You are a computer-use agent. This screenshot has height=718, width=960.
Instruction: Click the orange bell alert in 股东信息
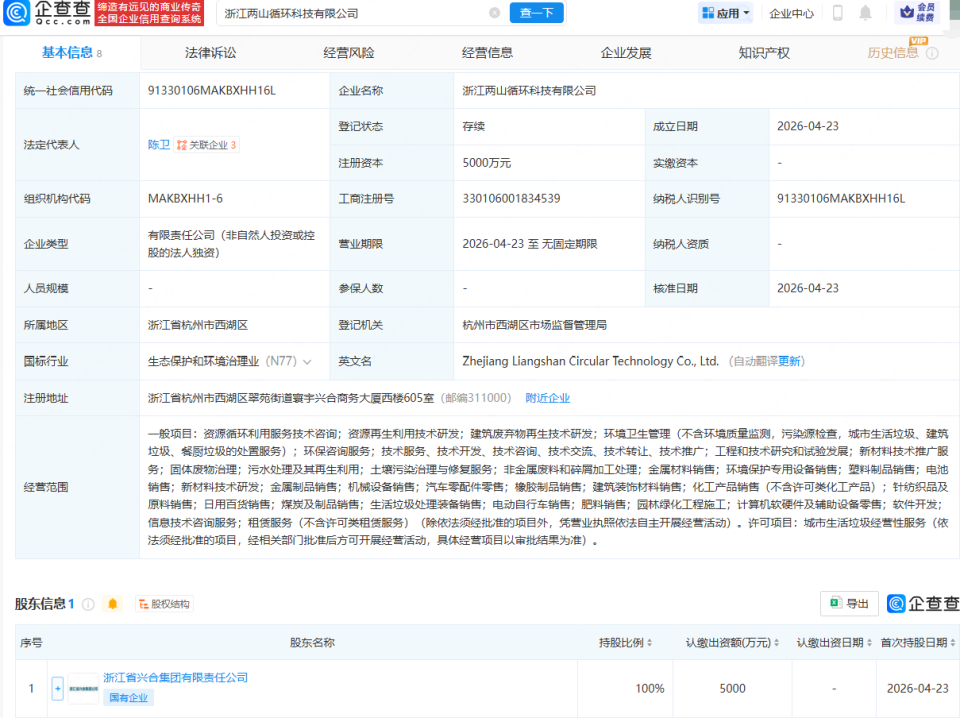(x=113, y=604)
